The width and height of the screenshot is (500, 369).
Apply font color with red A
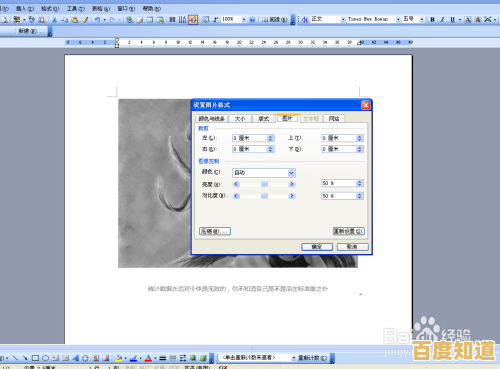pyautogui.click(x=148, y=358)
